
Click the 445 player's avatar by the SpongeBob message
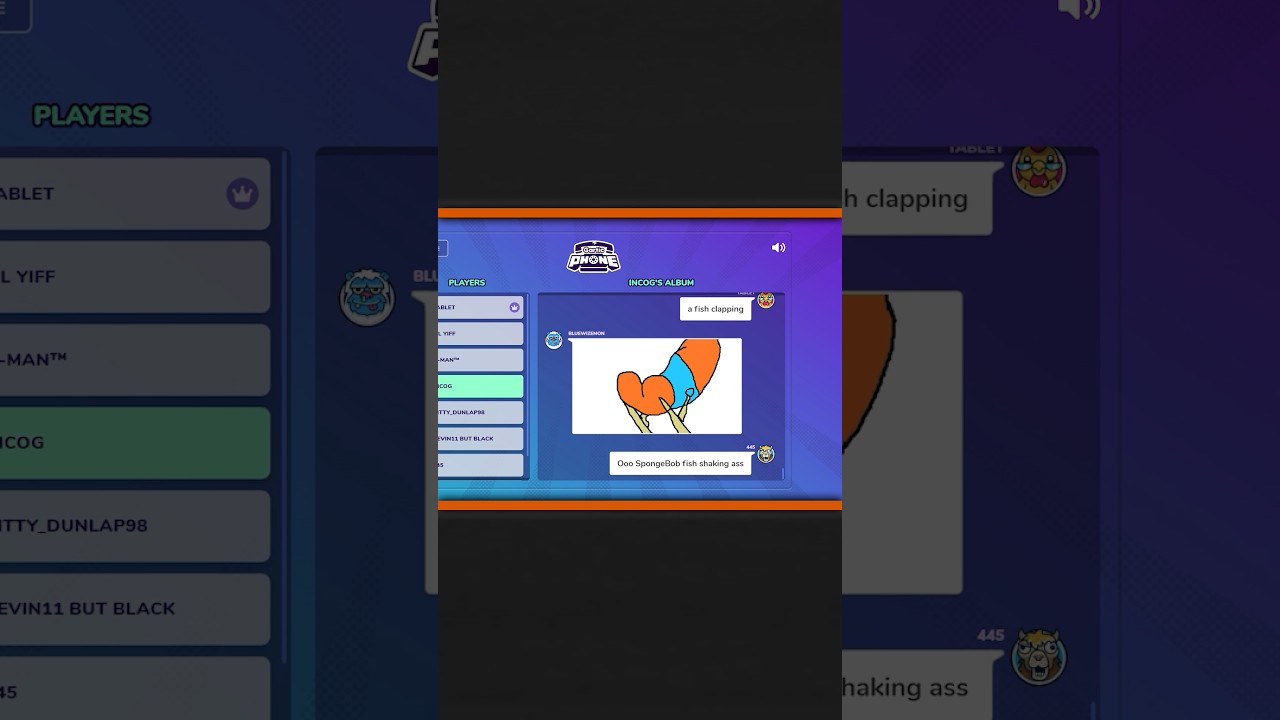pos(766,454)
